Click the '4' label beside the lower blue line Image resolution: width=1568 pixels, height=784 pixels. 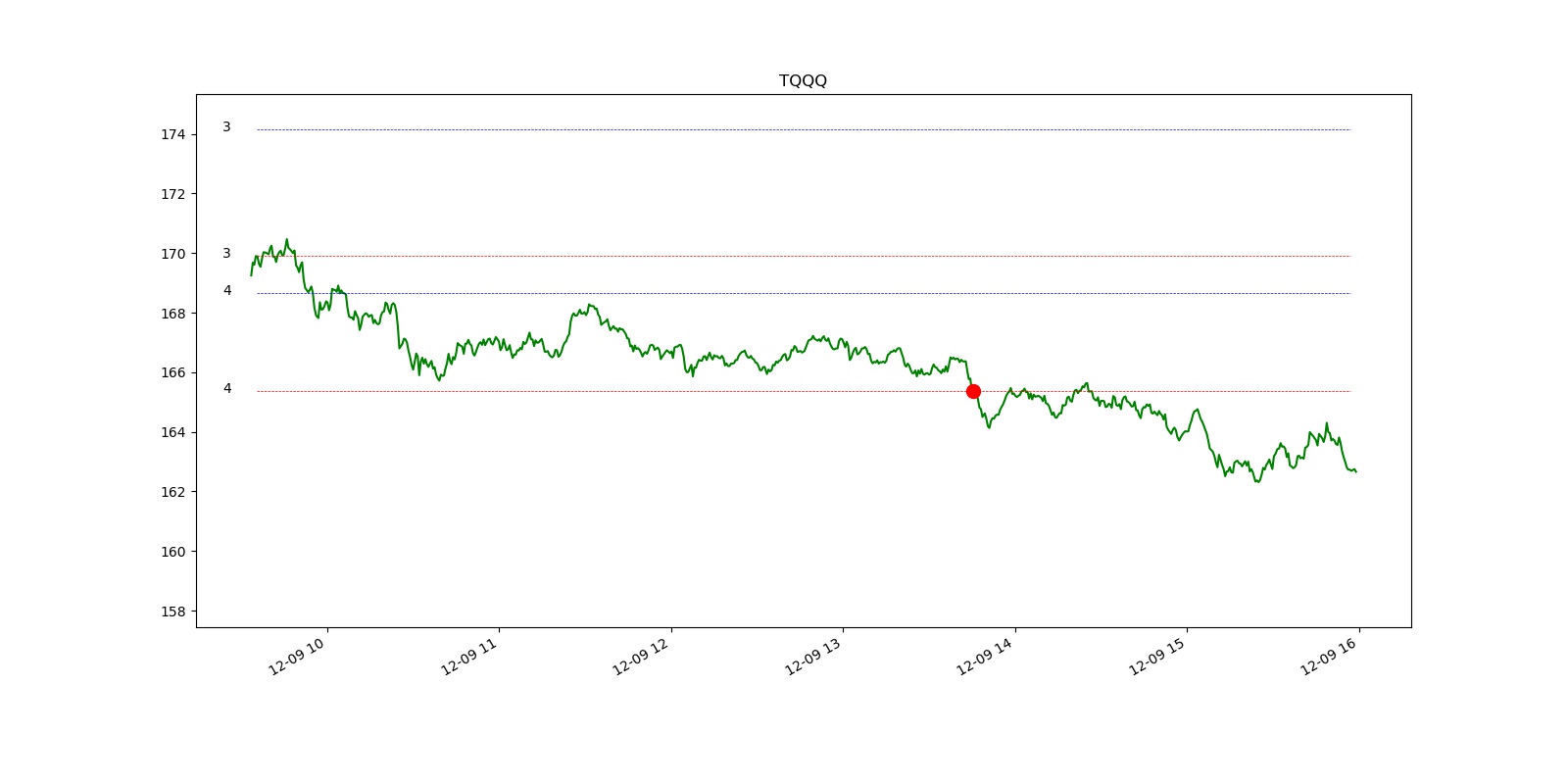[x=227, y=291]
